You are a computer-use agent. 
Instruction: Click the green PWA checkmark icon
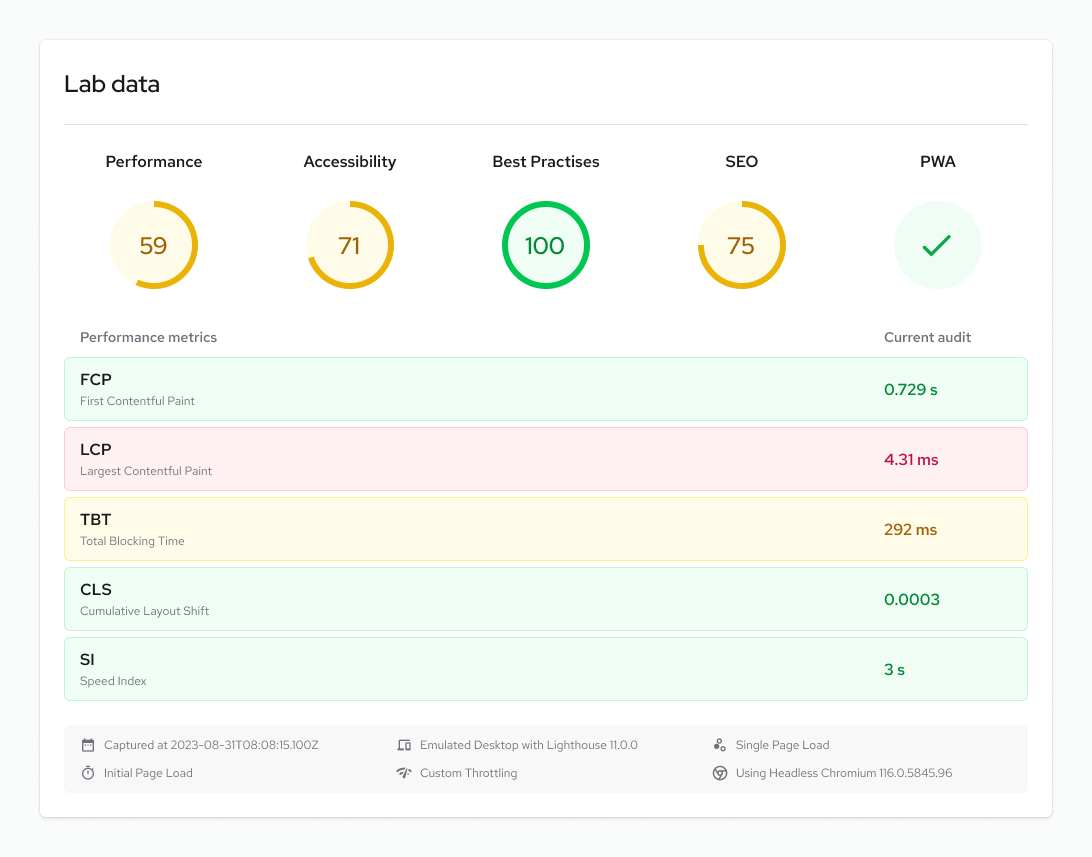pyautogui.click(x=937, y=244)
